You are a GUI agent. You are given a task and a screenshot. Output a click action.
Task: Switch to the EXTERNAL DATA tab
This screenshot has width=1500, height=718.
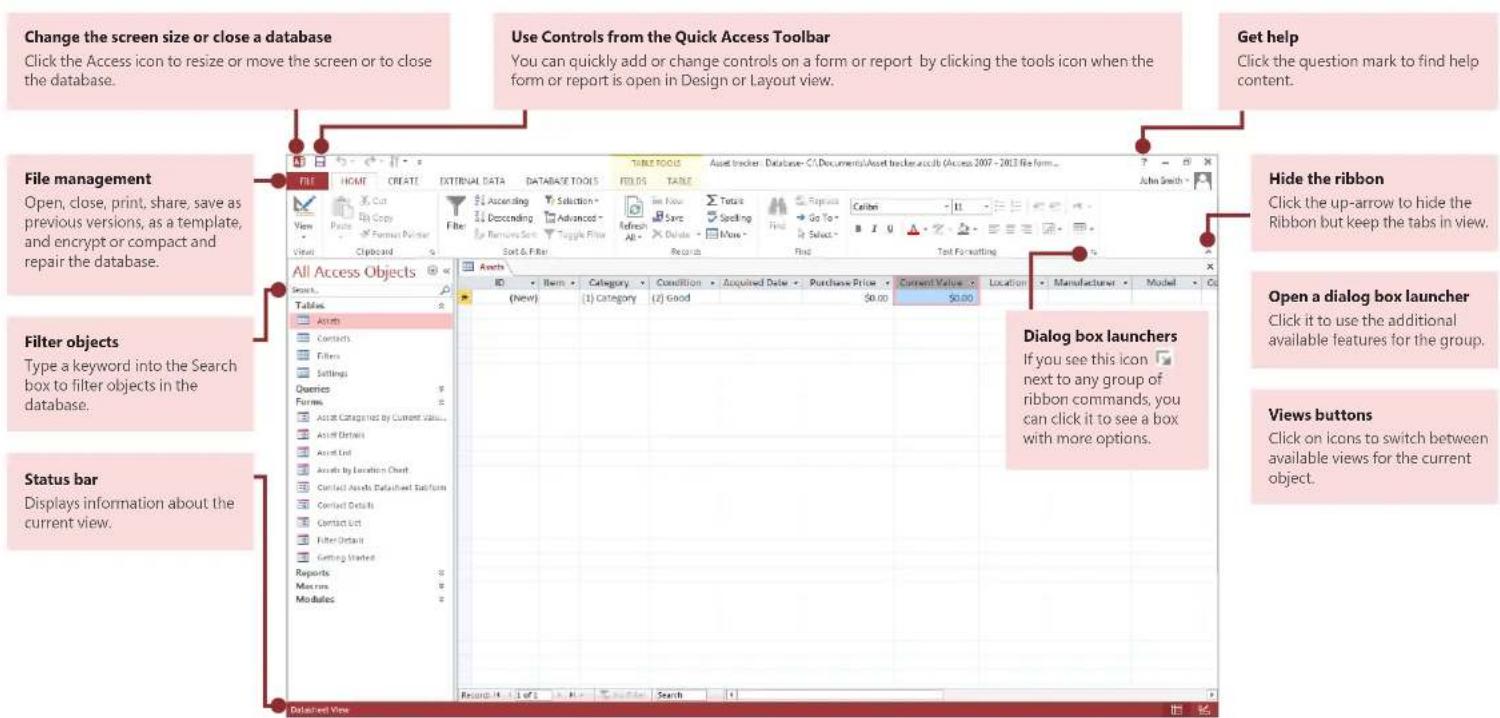[474, 181]
